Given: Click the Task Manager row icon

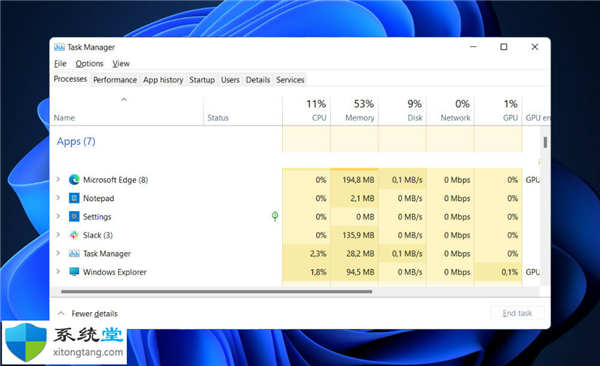Looking at the screenshot, I should (74, 253).
